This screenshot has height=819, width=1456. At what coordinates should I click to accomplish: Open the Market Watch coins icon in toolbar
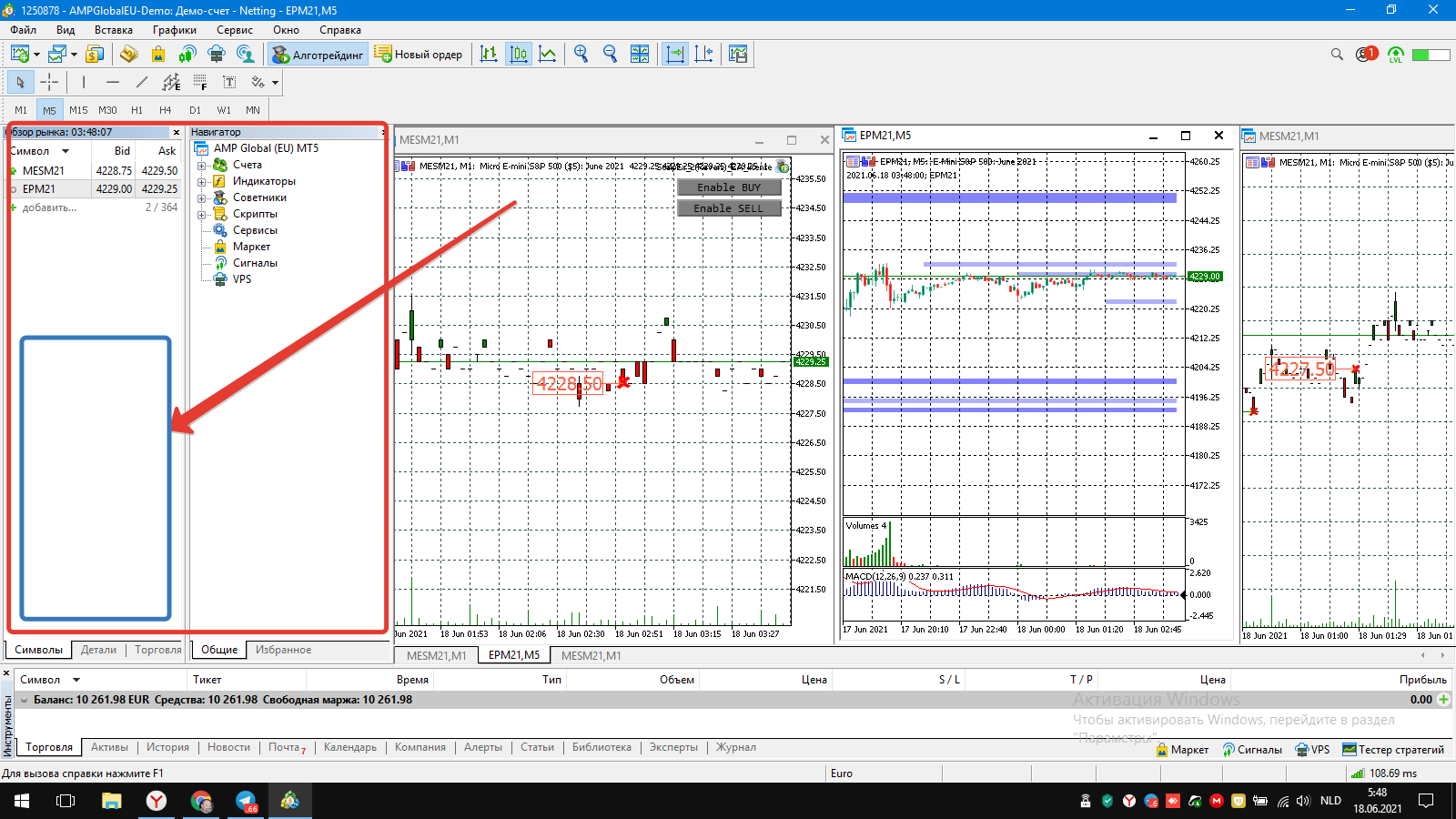tap(95, 55)
